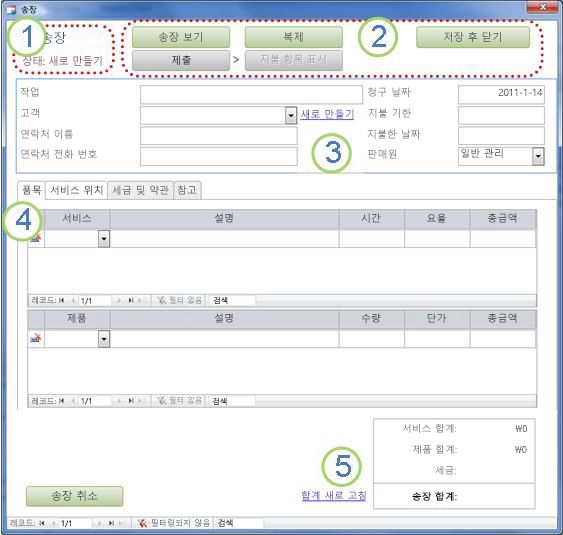Click the 제품 합계 total value
563x535 pixels.
[521, 450]
